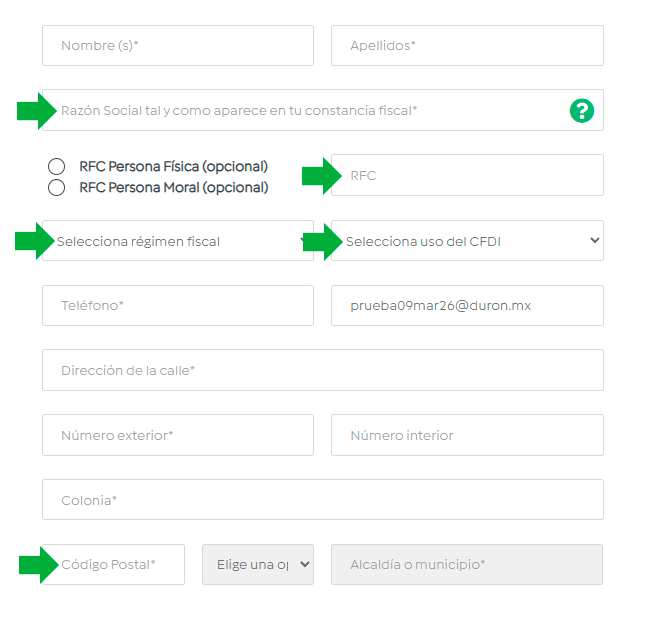Open the Selecciona régimen fiscal dropdown
Screen dimensions: 660x620
click(x=178, y=241)
